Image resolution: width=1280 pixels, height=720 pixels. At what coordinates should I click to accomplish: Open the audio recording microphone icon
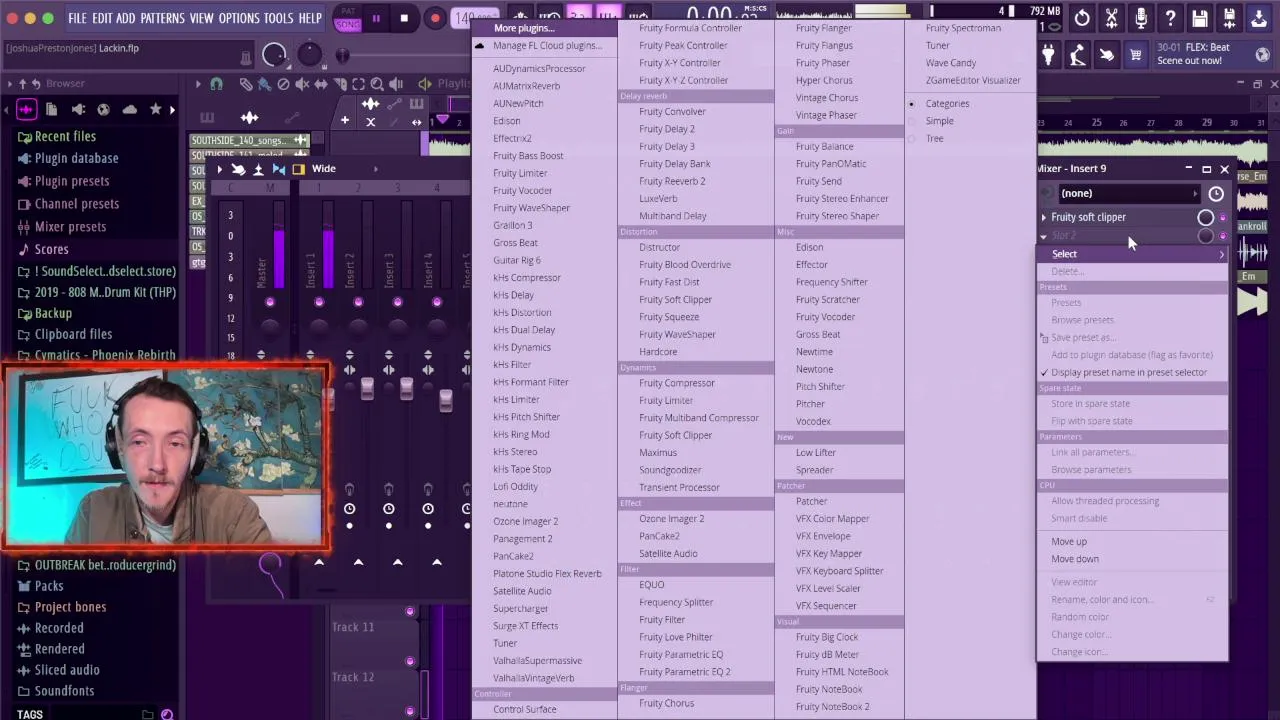(x=1141, y=18)
